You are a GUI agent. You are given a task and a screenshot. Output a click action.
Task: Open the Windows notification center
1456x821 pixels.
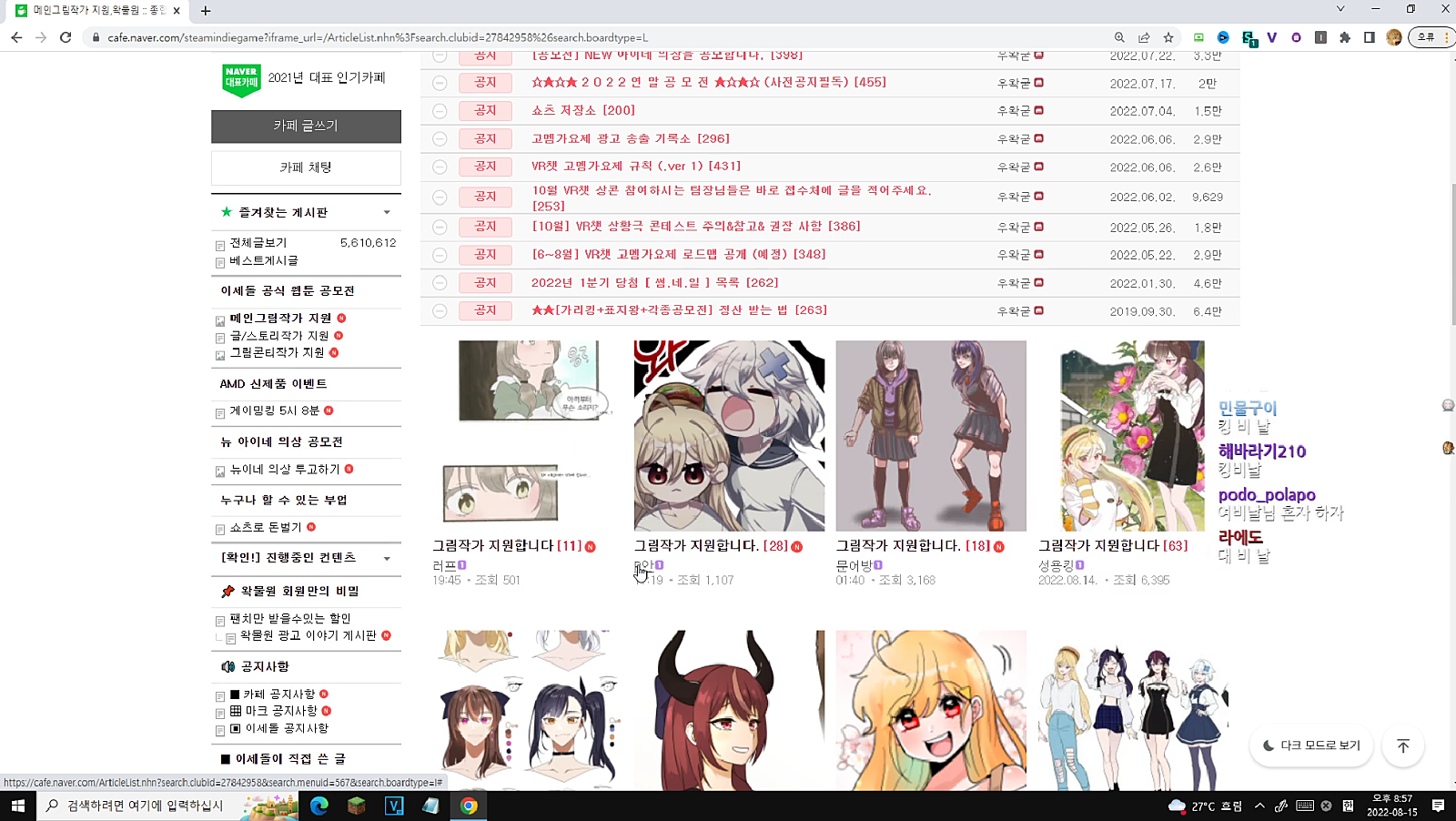coord(1438,806)
